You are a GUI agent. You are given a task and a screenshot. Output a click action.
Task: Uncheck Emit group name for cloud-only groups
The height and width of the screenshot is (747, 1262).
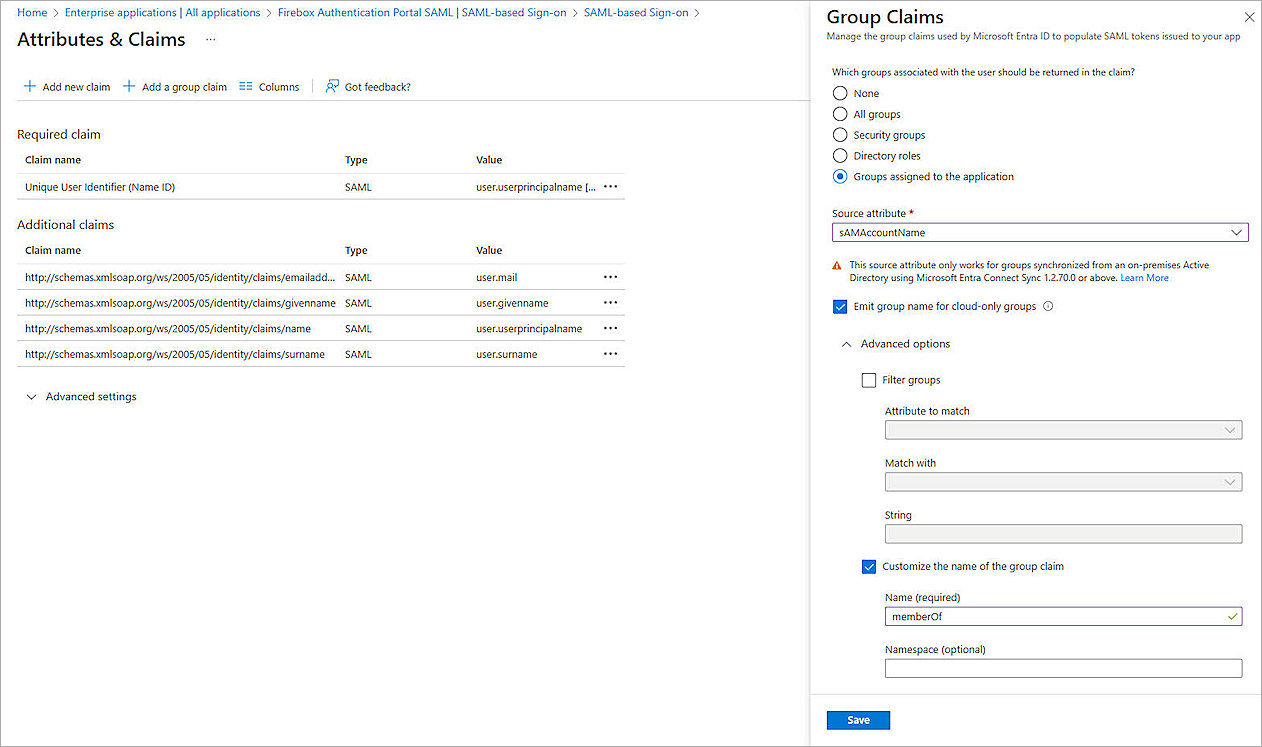[x=841, y=307]
